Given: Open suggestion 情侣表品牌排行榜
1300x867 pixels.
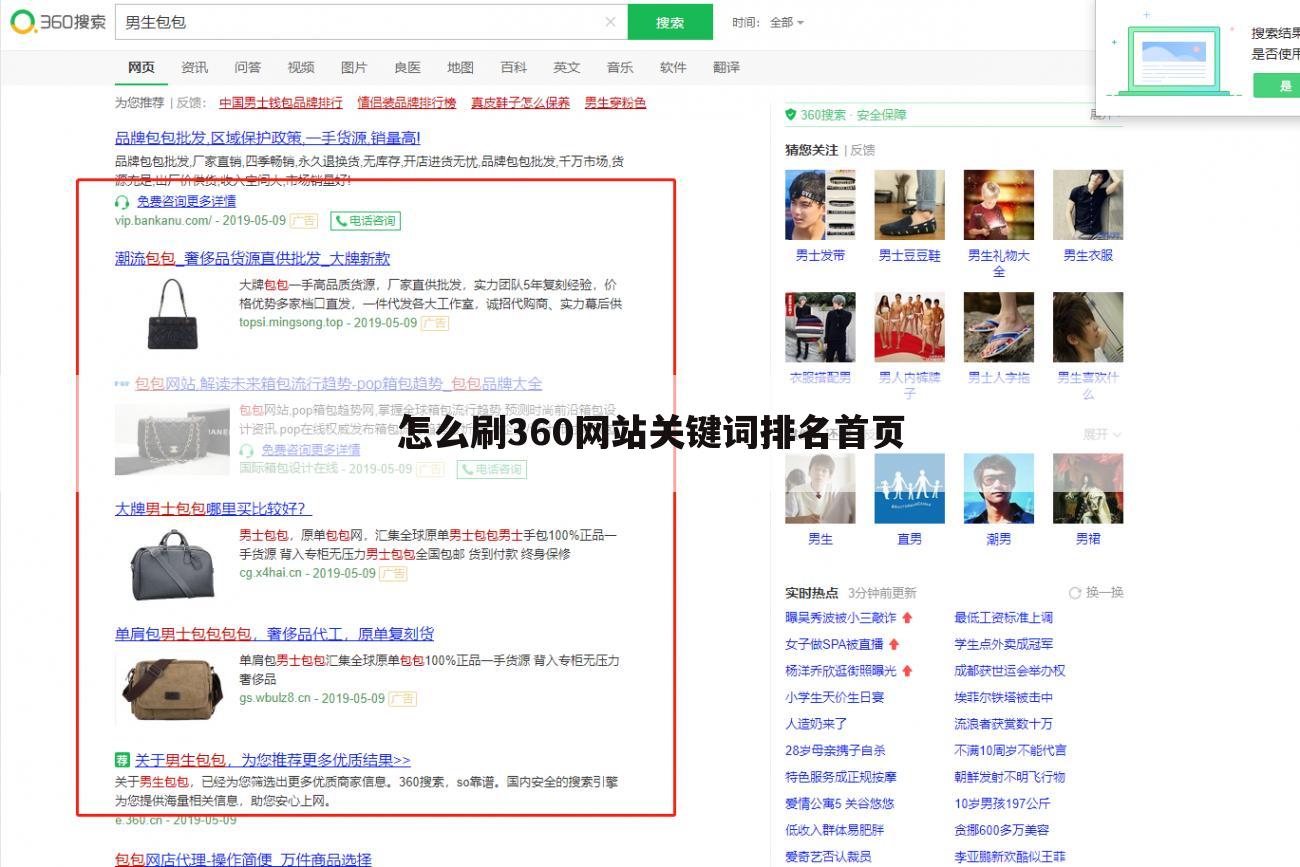Looking at the screenshot, I should coord(406,102).
